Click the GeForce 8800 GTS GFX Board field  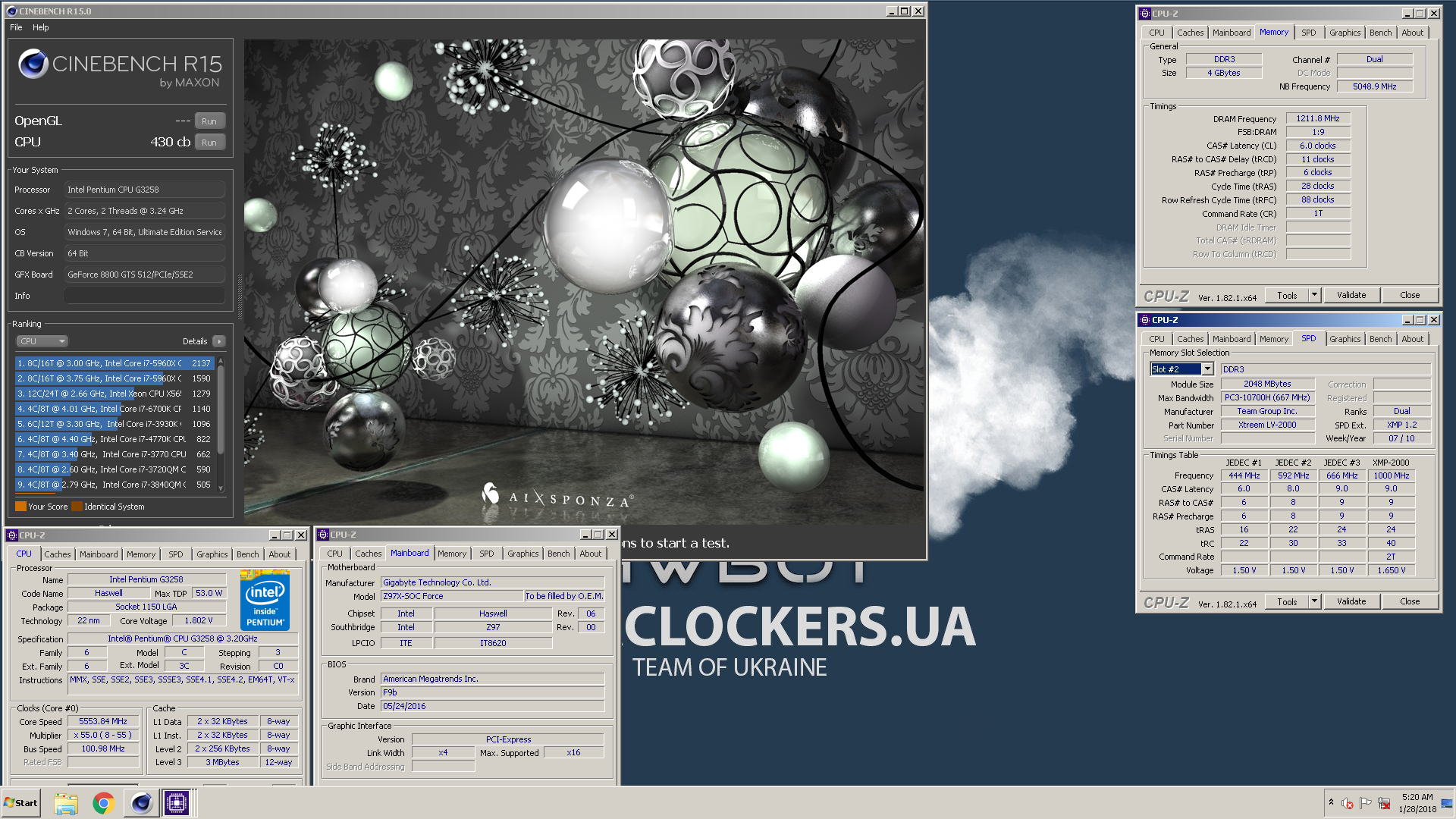pyautogui.click(x=145, y=275)
